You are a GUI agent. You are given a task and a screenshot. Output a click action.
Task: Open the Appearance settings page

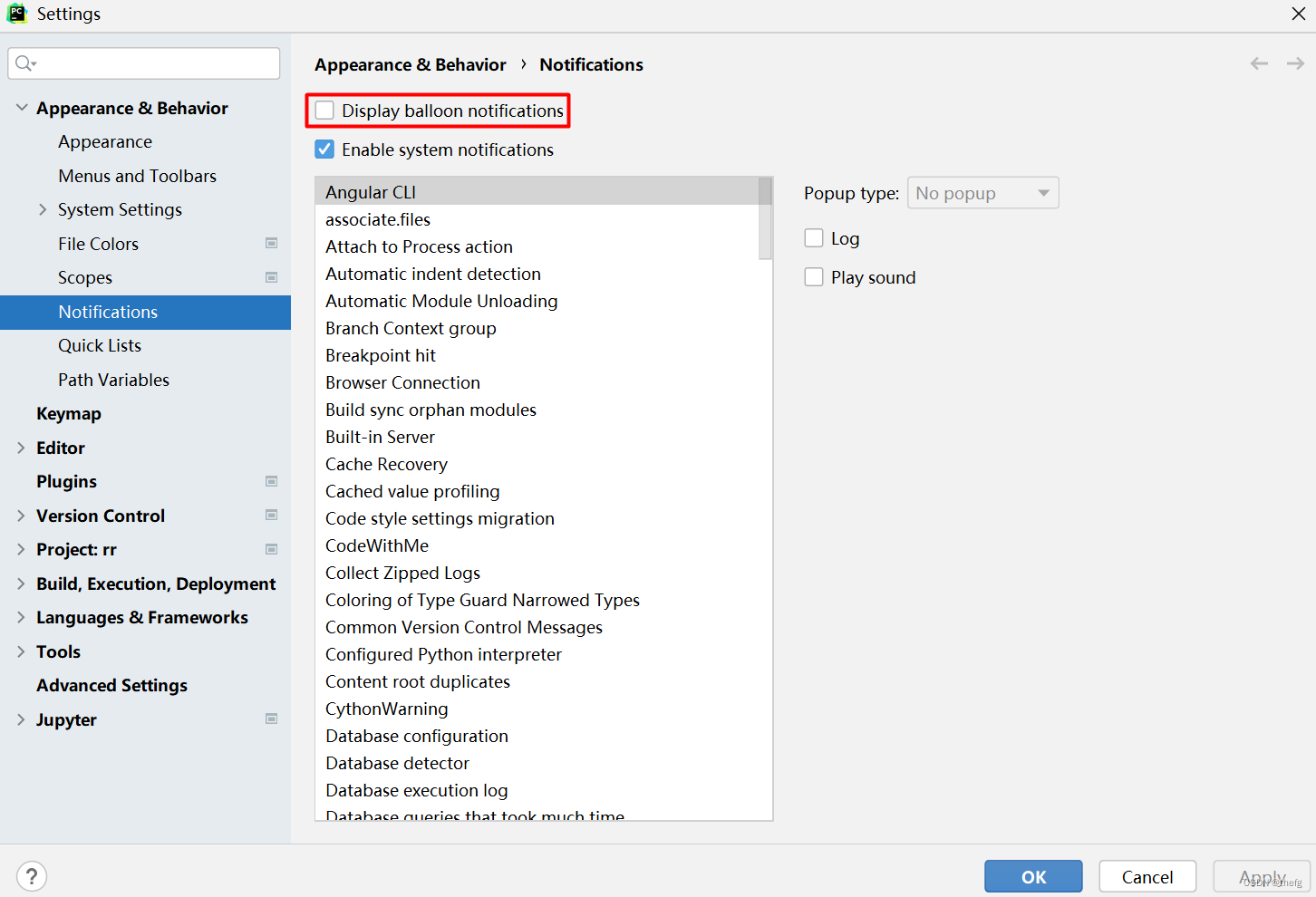105,142
